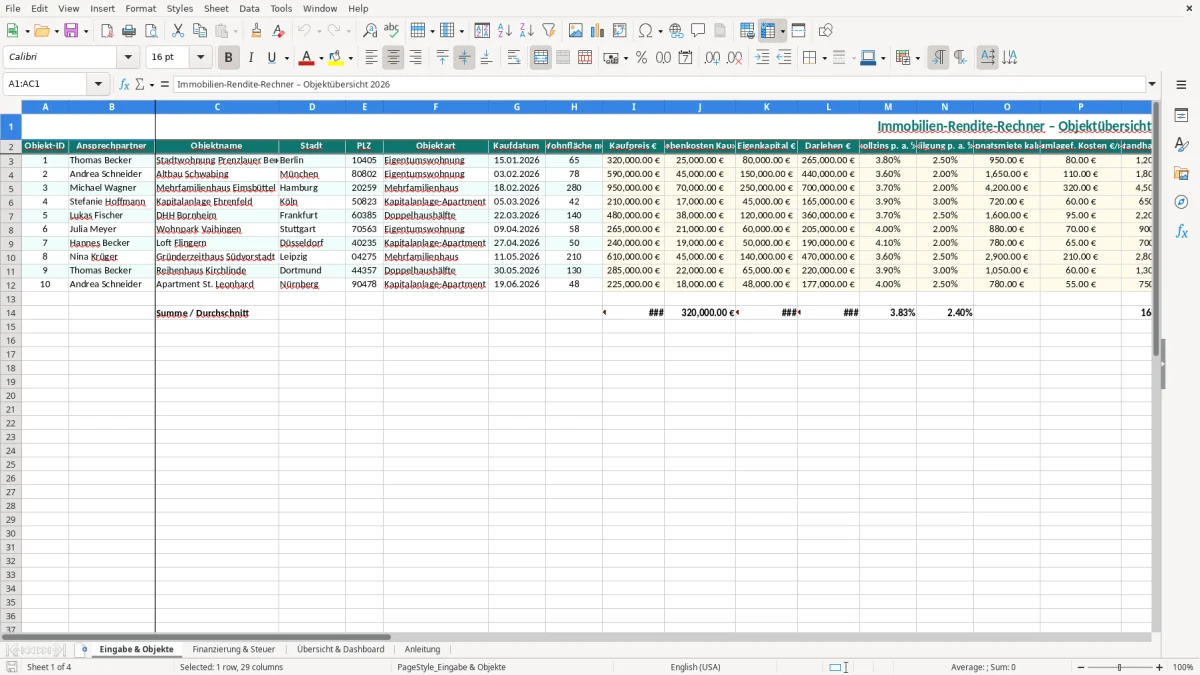The image size is (1200, 675).
Task: Open the borders dropdown arrow
Action: tap(823, 58)
